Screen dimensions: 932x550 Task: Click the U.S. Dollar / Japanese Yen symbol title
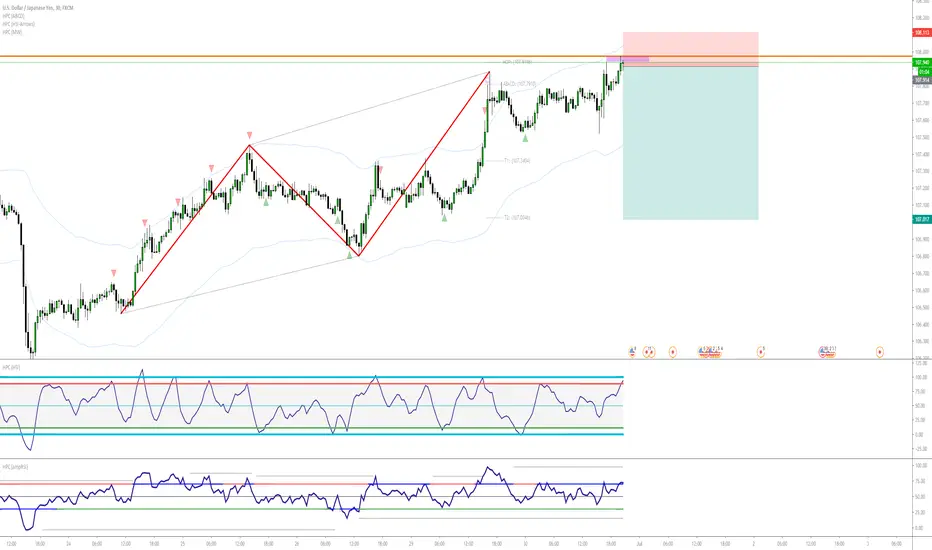pos(37,8)
